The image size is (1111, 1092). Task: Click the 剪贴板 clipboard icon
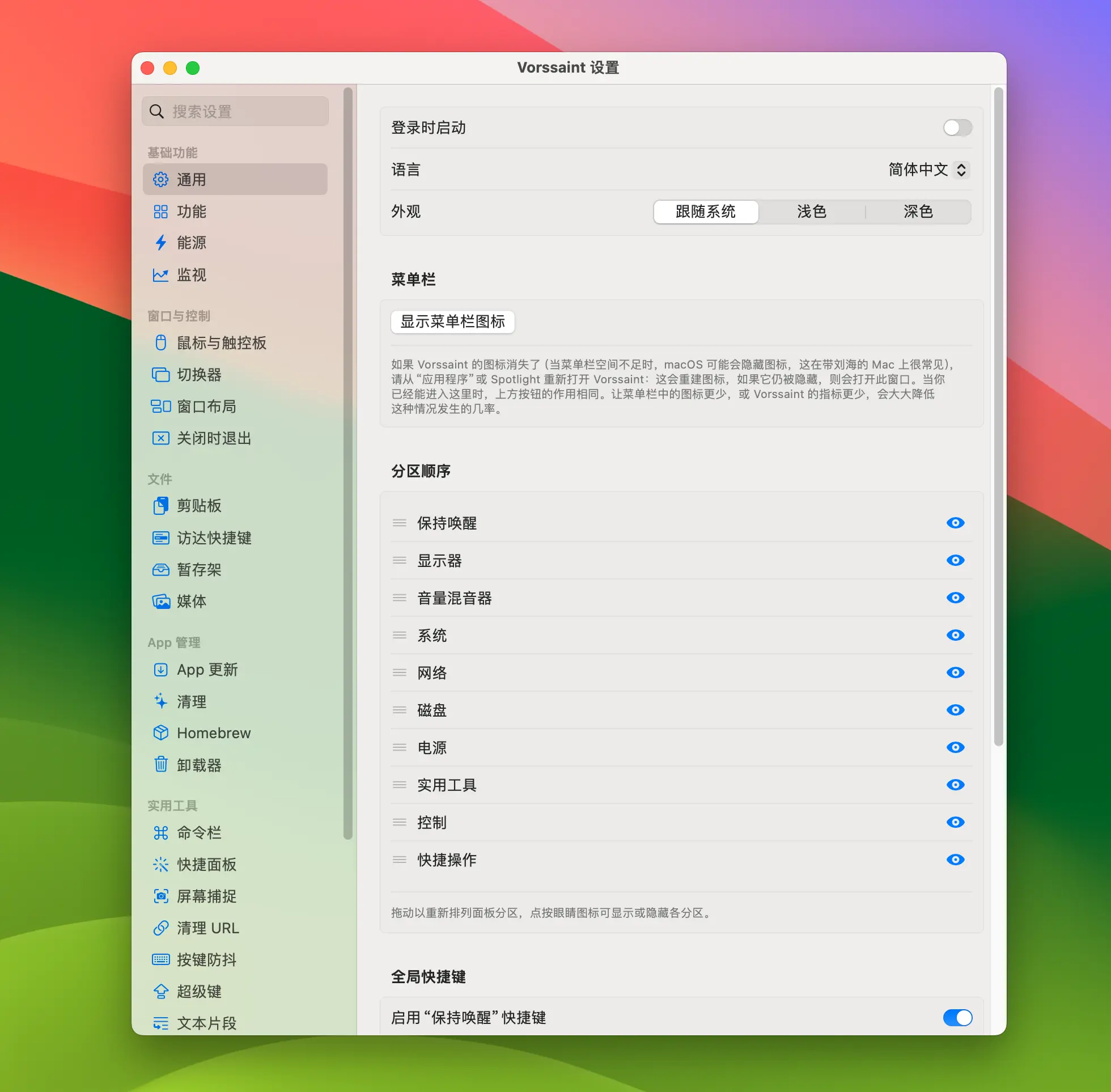[x=160, y=506]
